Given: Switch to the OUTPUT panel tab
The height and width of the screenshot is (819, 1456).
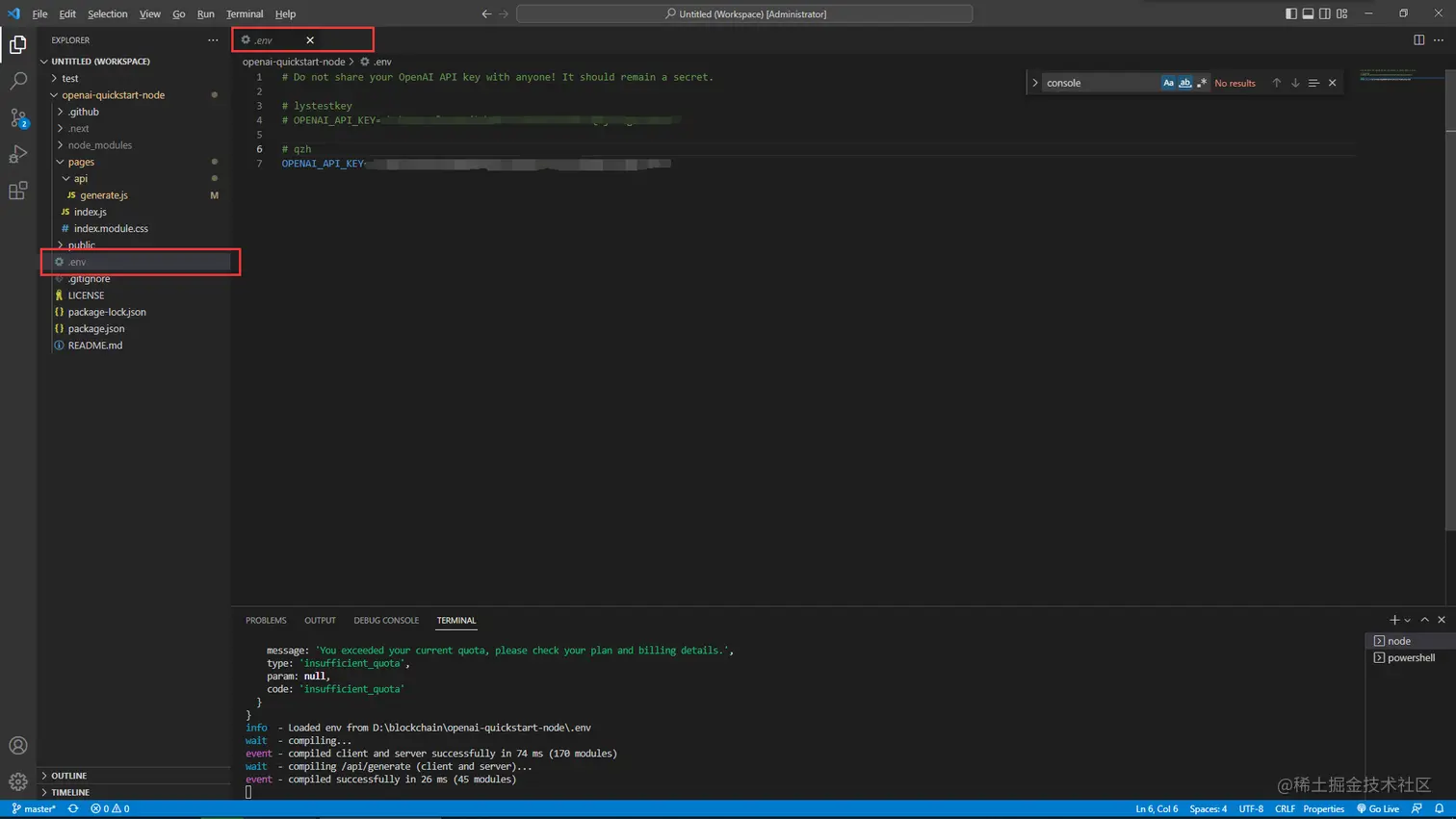Looking at the screenshot, I should click(320, 621).
